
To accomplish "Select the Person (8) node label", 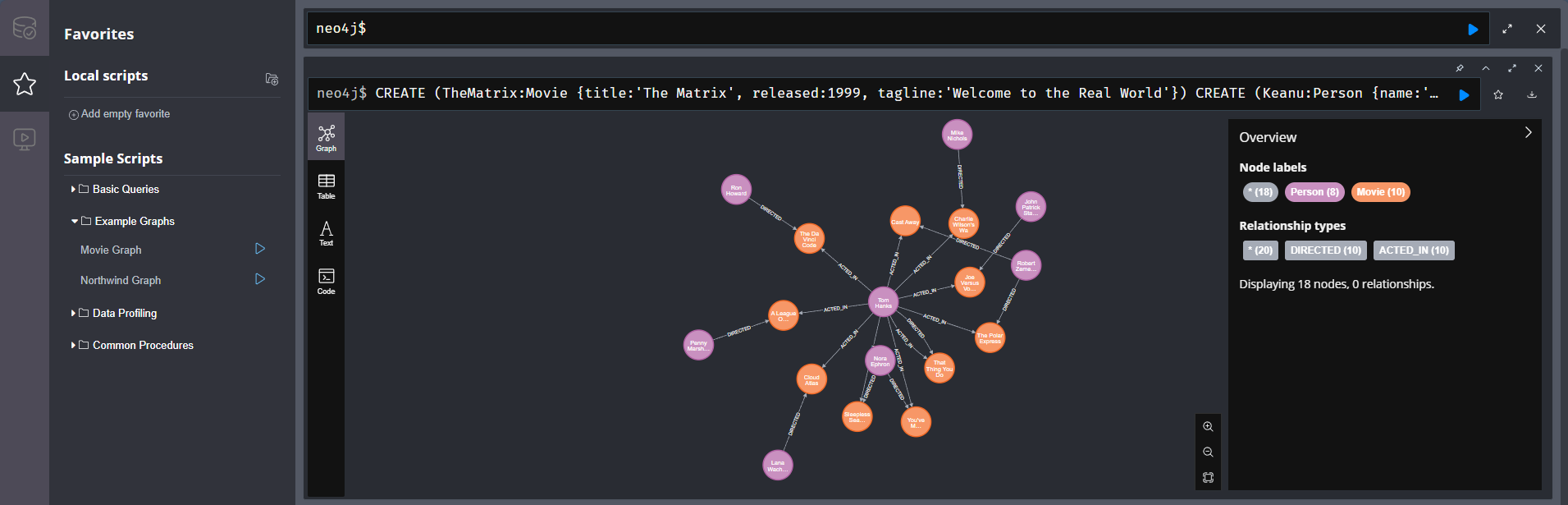I will pyautogui.click(x=1314, y=192).
